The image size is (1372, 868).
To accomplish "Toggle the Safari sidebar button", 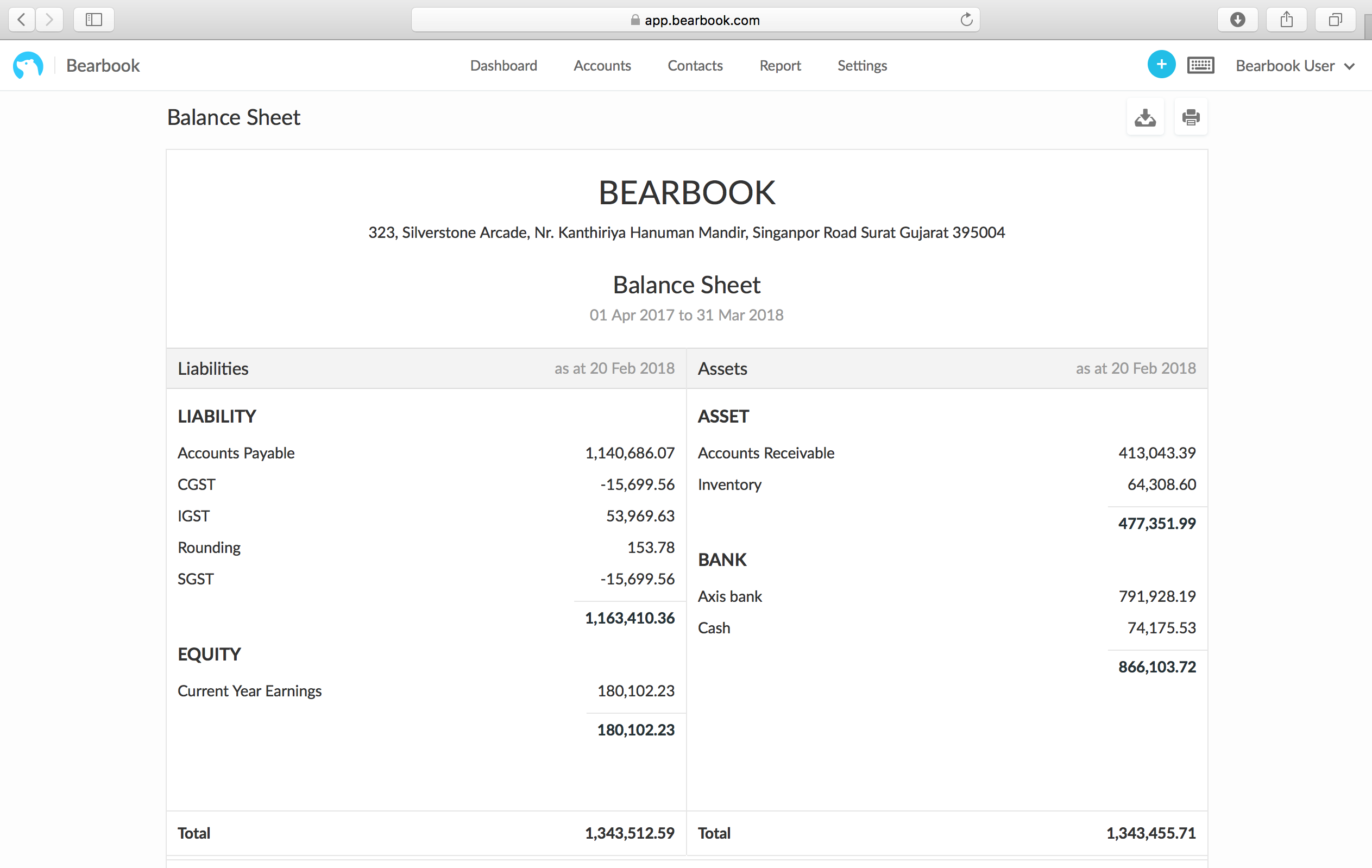I will 94,20.
